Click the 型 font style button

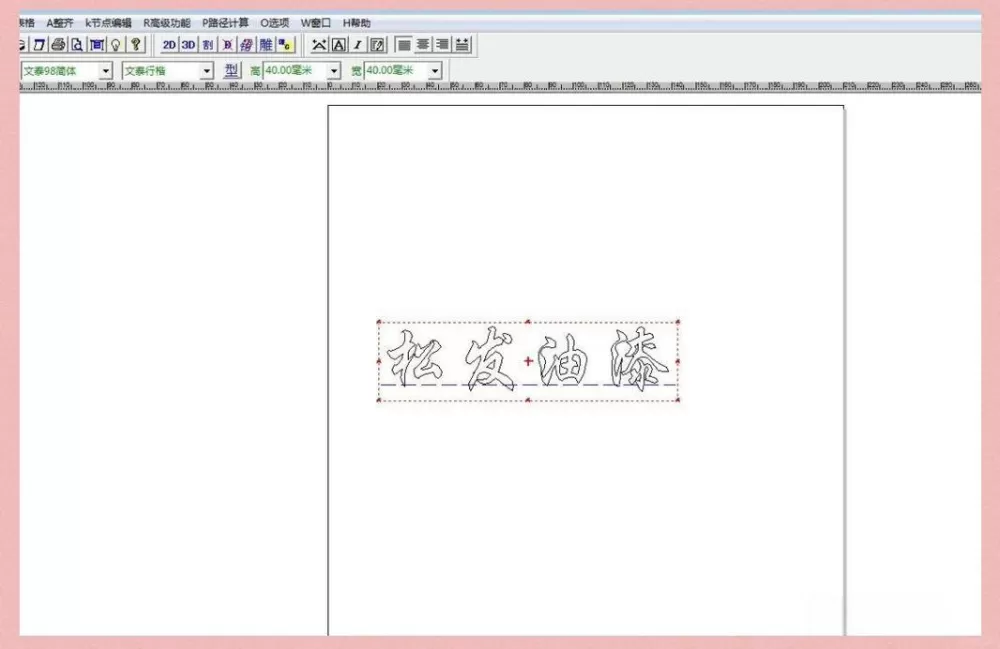click(231, 70)
